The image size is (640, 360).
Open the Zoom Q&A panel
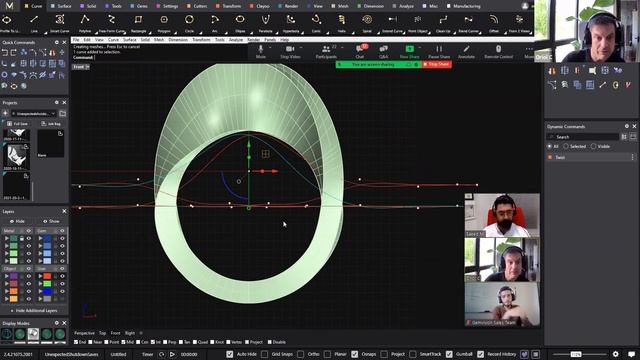[384, 51]
